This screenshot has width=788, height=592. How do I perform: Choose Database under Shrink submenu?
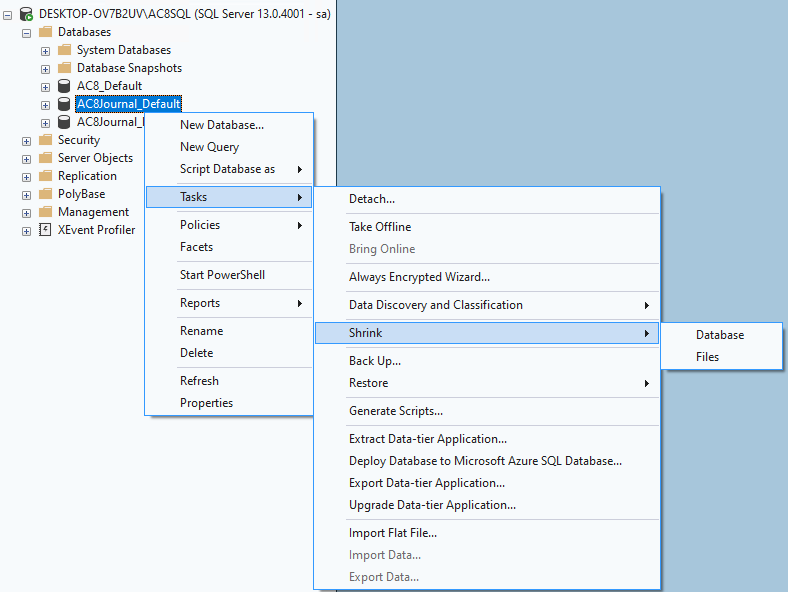(x=722, y=335)
